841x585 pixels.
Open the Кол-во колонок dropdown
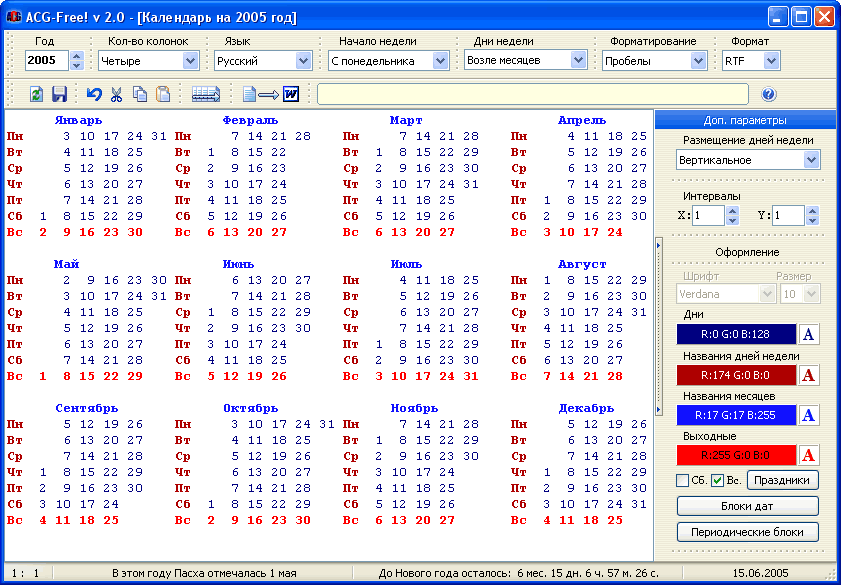pyautogui.click(x=190, y=61)
